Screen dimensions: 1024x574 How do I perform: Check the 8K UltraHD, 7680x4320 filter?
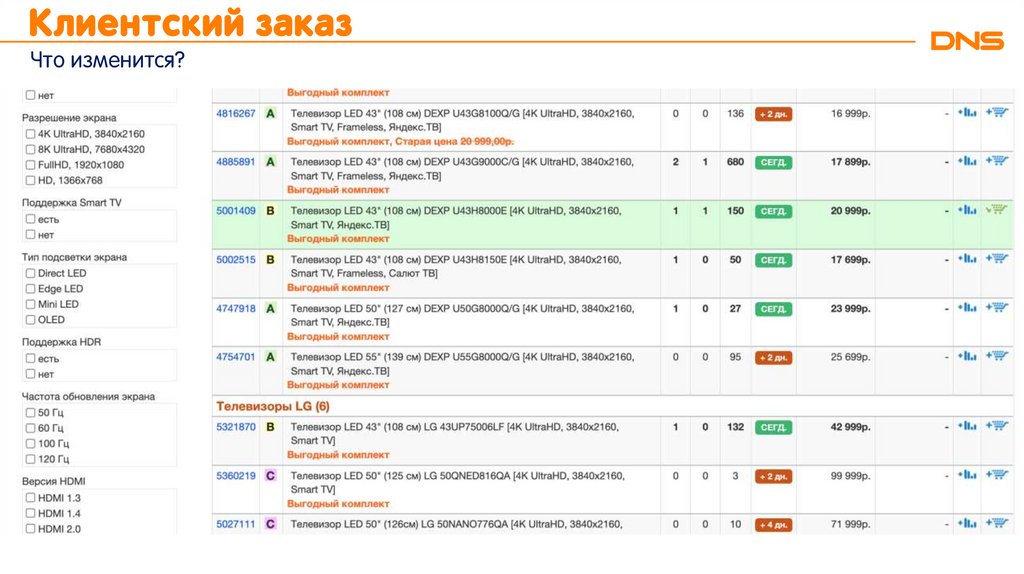(x=30, y=150)
